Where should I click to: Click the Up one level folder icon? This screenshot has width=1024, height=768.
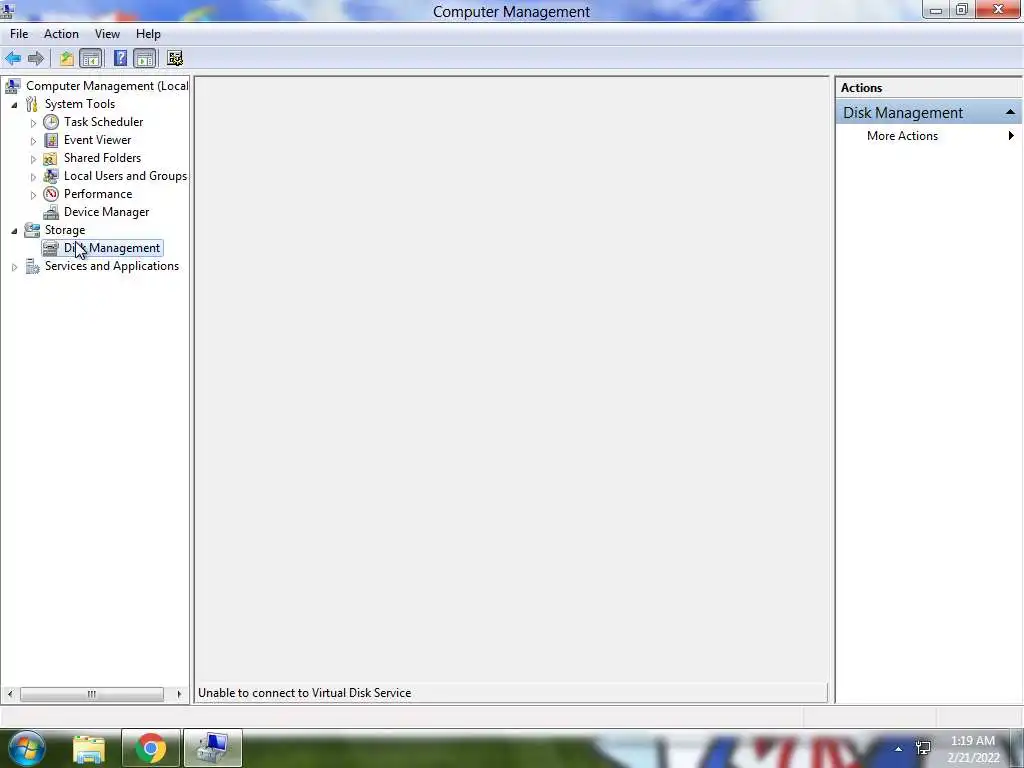click(x=67, y=59)
